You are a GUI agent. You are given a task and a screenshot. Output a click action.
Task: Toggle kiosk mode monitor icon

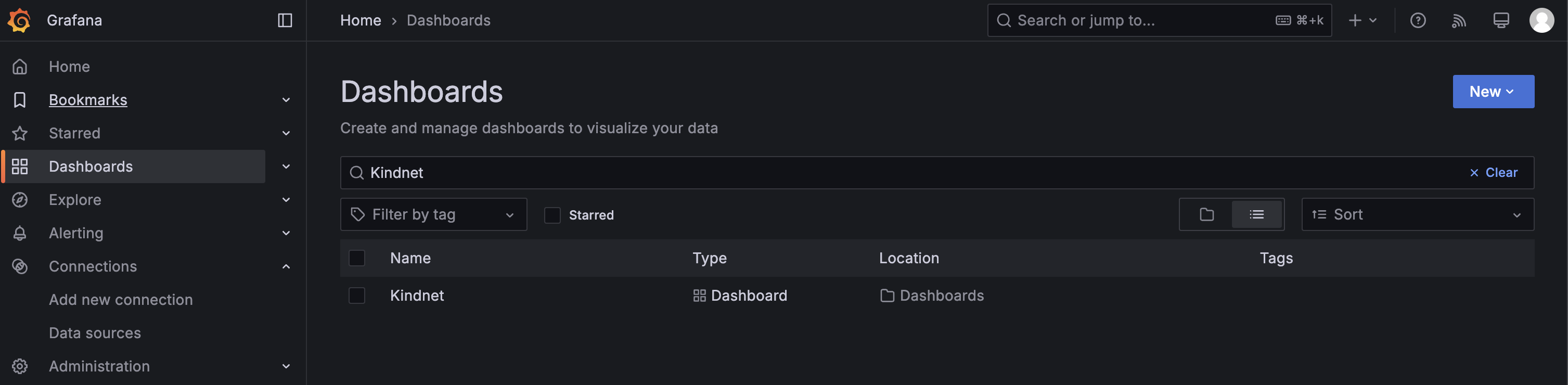1500,20
